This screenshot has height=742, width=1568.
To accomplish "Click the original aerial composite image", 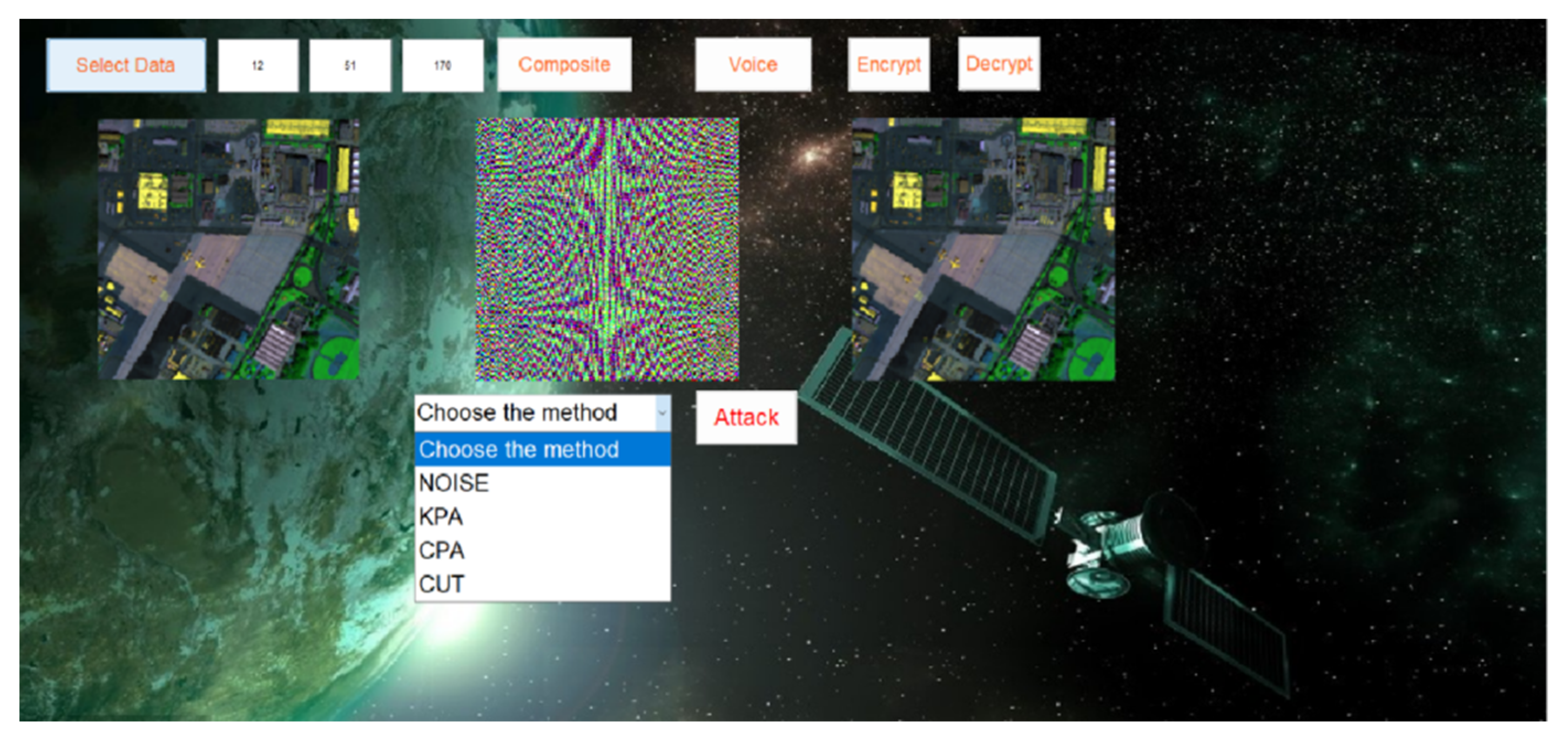I will pyautogui.click(x=229, y=249).
